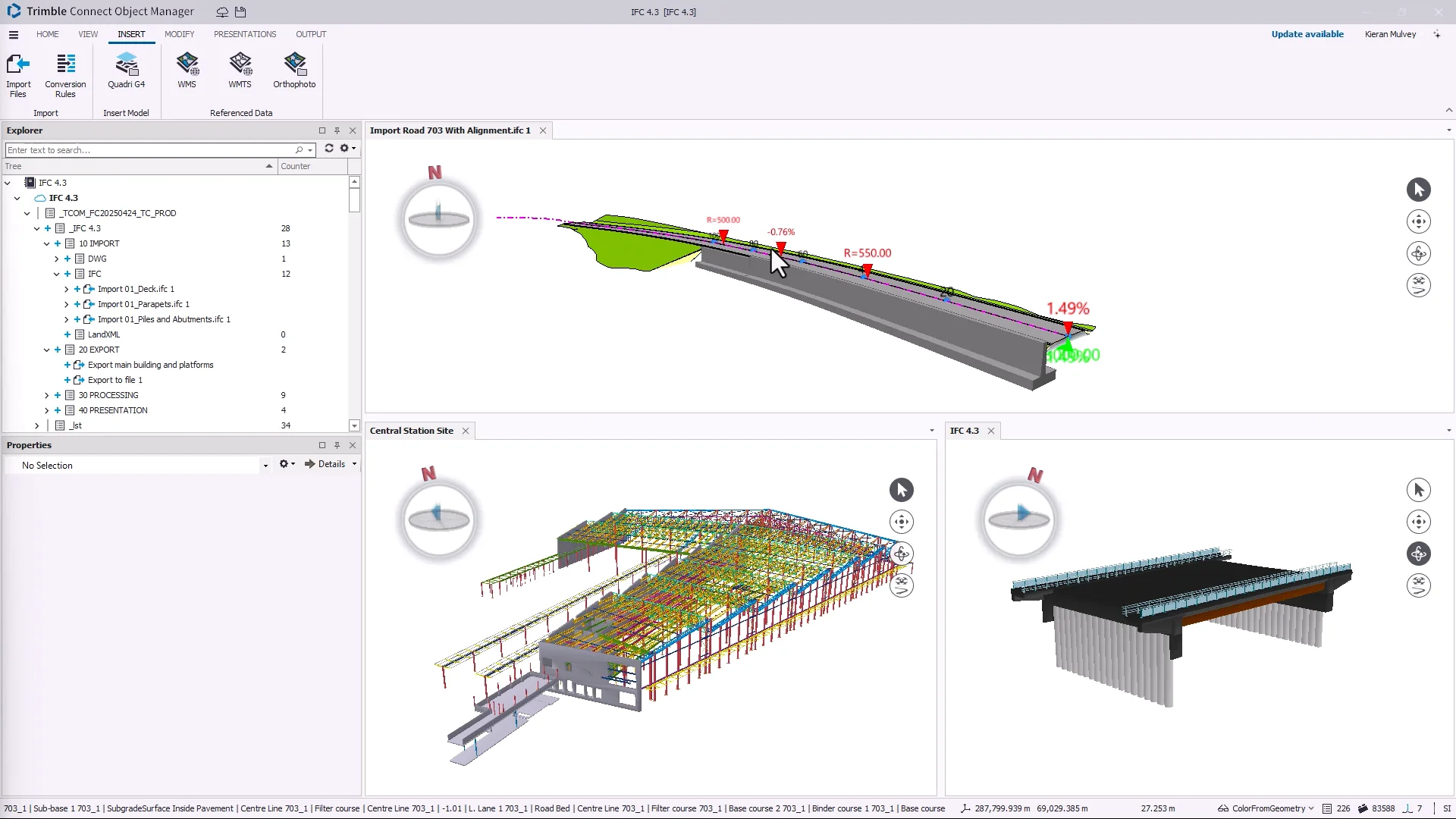The height and width of the screenshot is (819, 1456).
Task: Open the PRESENTATIONS ribbon tab
Action: click(x=244, y=34)
